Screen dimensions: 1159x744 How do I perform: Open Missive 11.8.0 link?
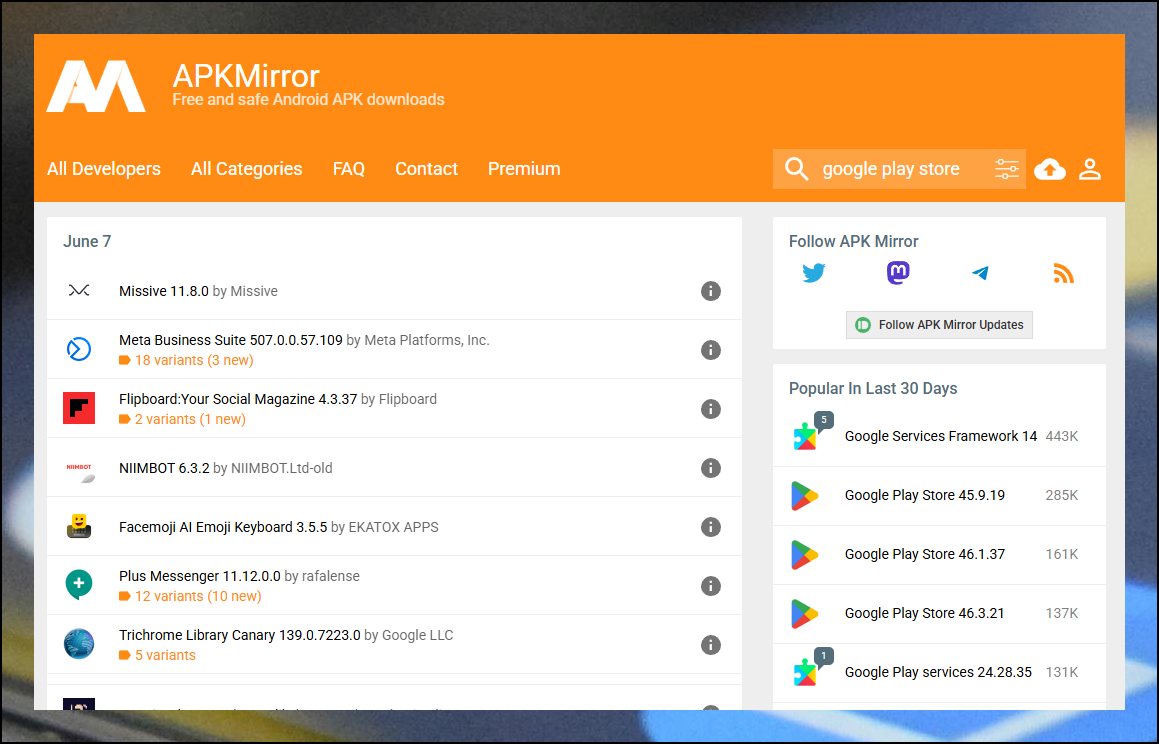pyautogui.click(x=164, y=291)
